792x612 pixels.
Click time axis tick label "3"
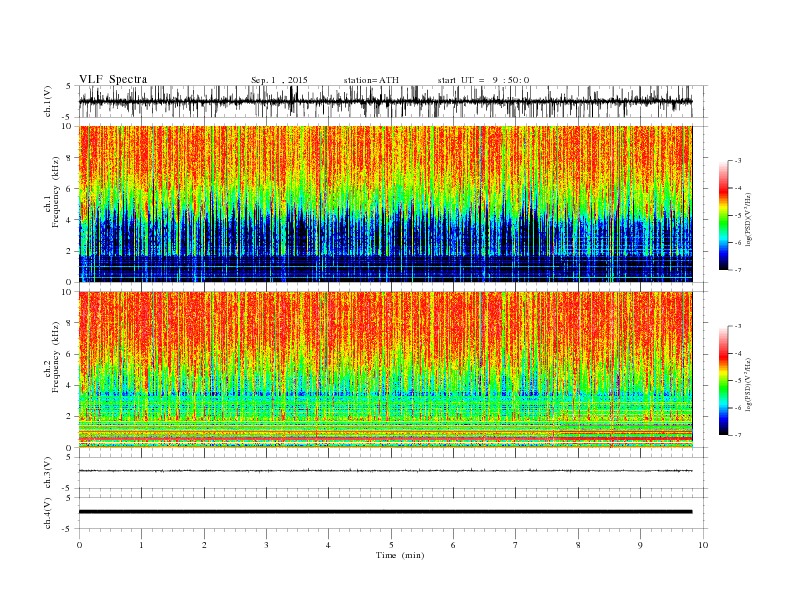[x=266, y=545]
